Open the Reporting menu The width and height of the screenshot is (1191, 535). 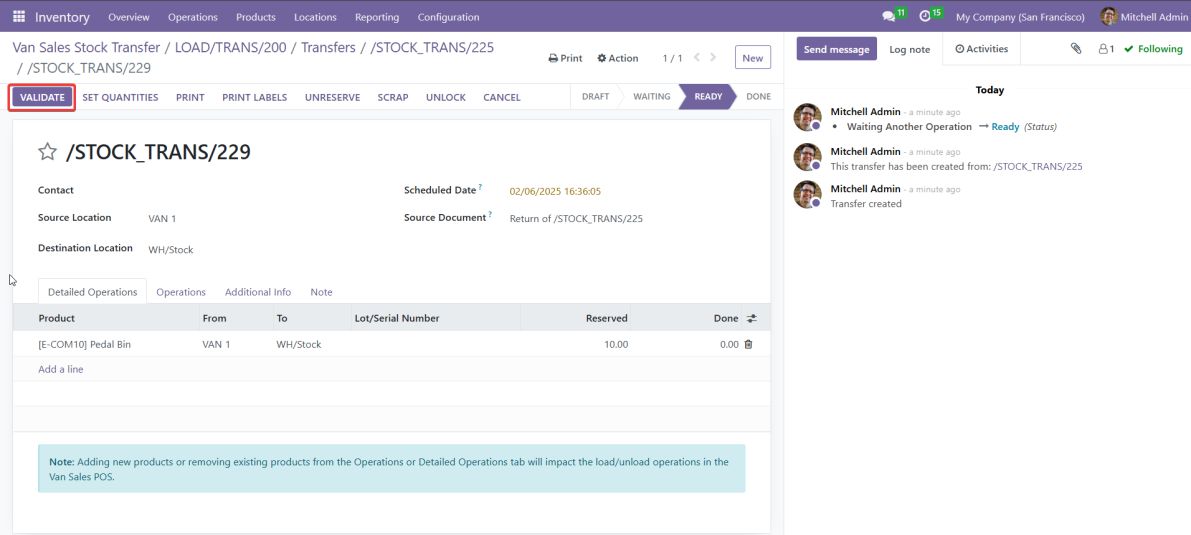pos(377,17)
